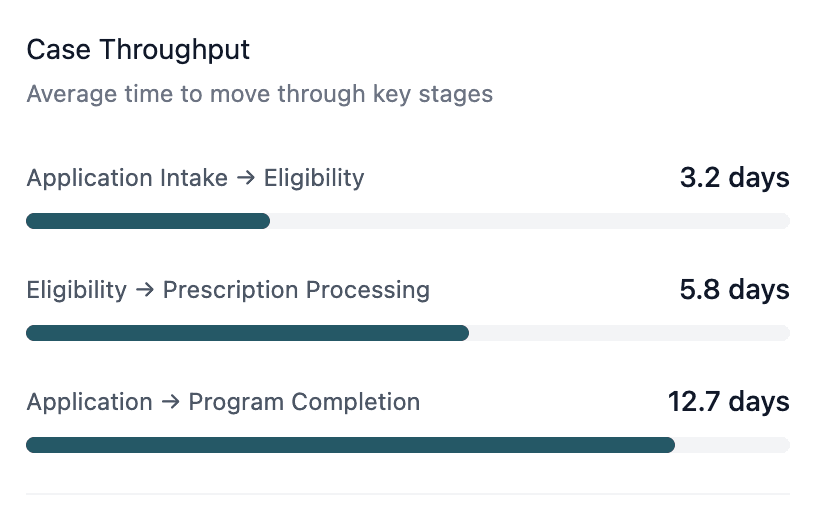Click the divider line below the progress bars

[x=408, y=493]
